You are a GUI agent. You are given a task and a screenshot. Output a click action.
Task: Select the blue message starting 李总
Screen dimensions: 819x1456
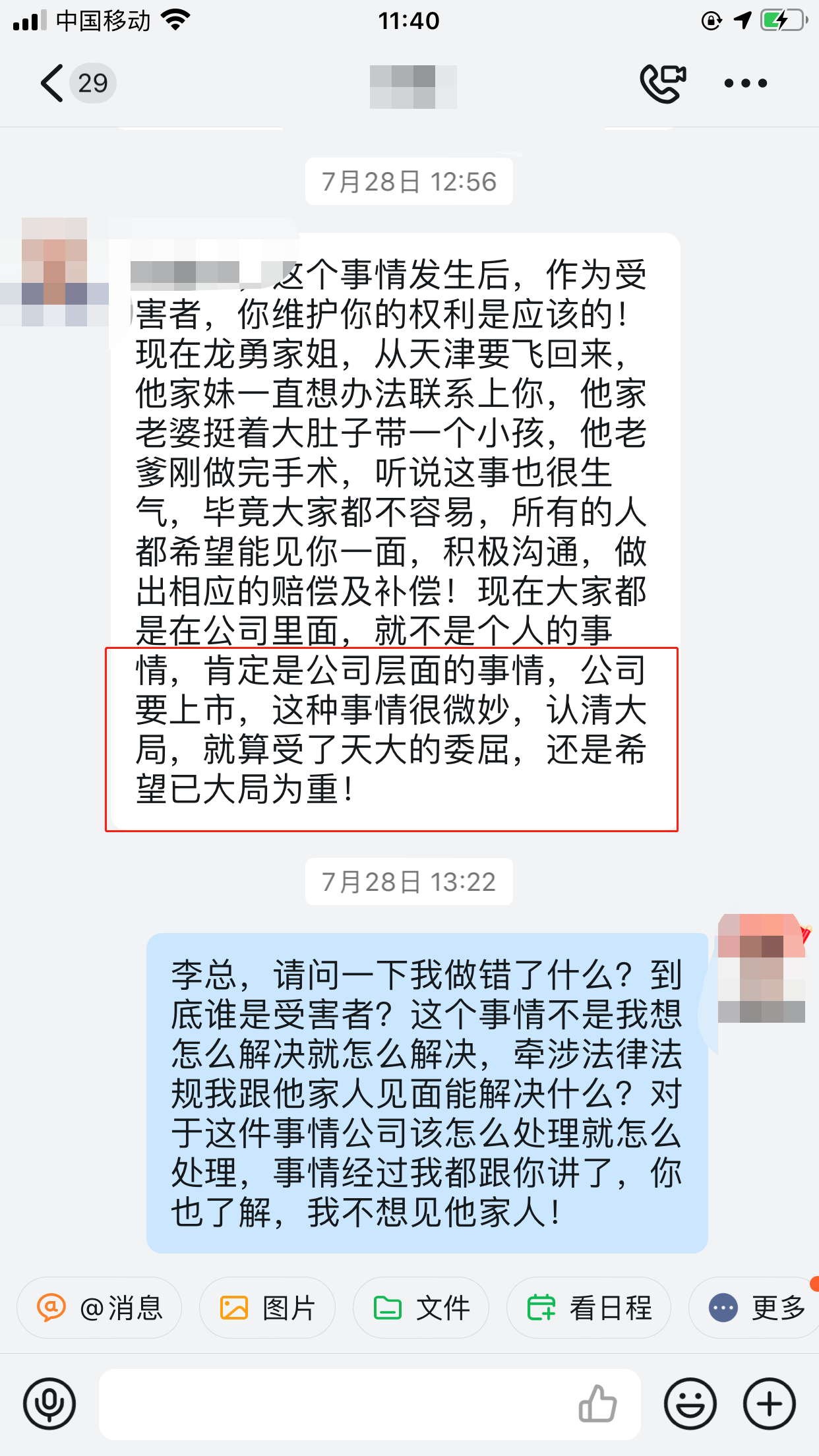pos(427,1093)
